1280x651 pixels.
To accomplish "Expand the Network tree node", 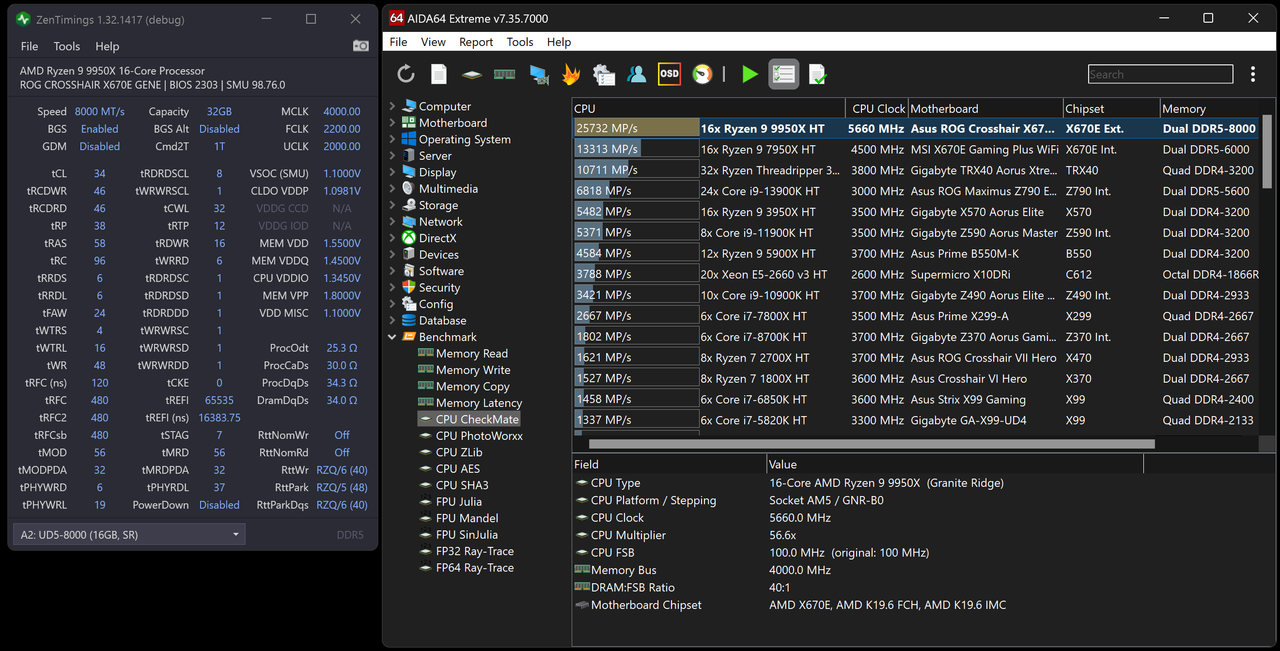I will (392, 222).
